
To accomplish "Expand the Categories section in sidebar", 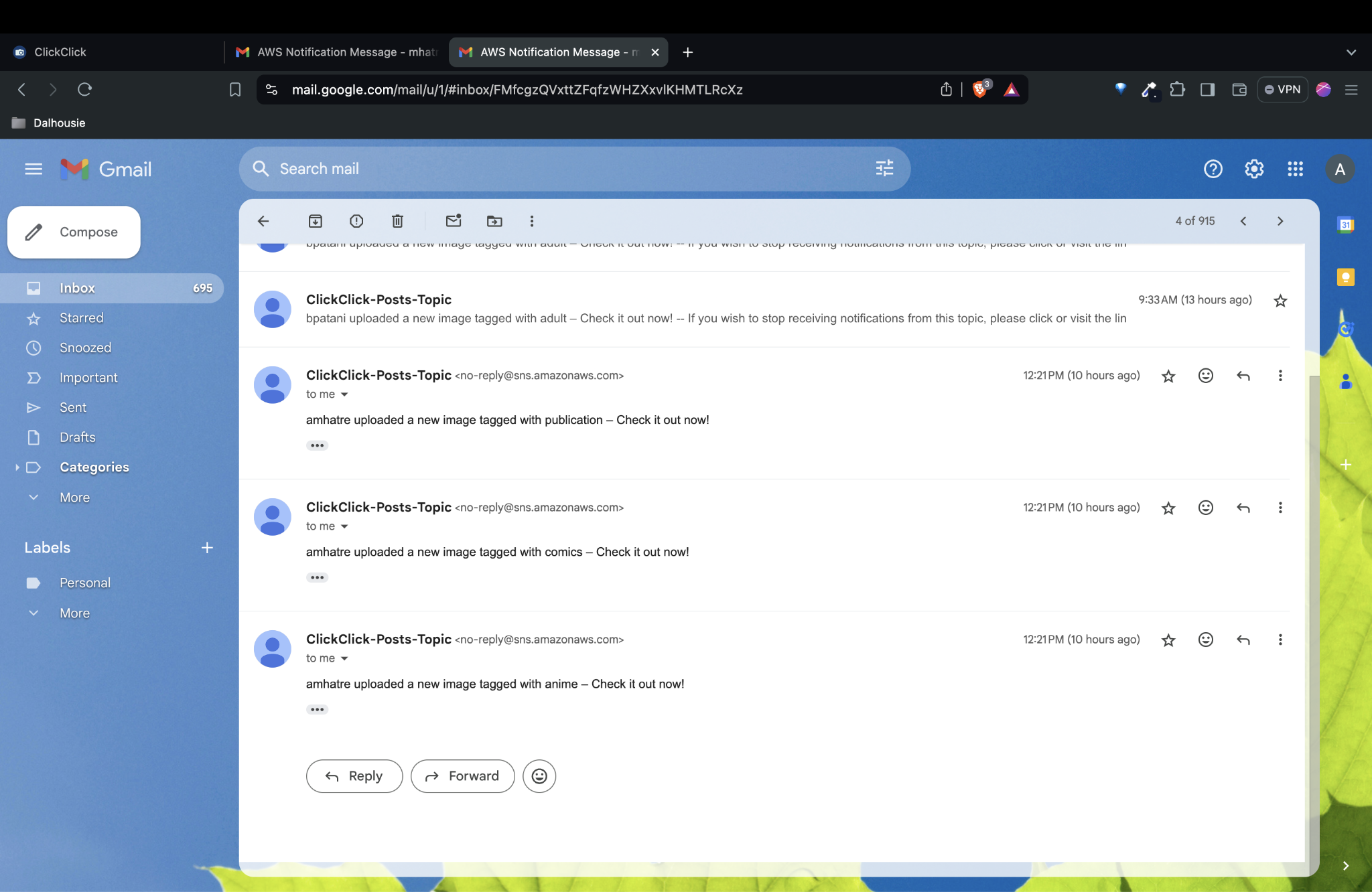I will pyautogui.click(x=18, y=467).
